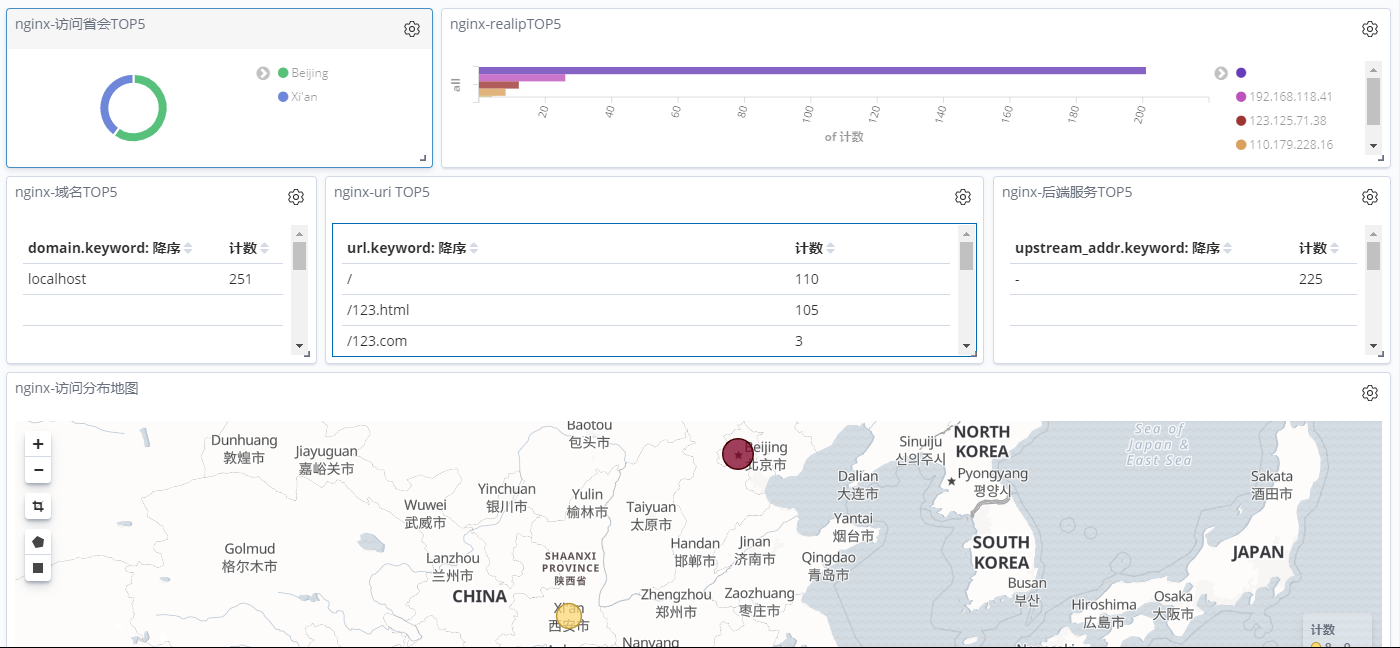1400x648 pixels.
Task: Click the 110.179.228.16 legend color dot
Action: tap(1241, 145)
